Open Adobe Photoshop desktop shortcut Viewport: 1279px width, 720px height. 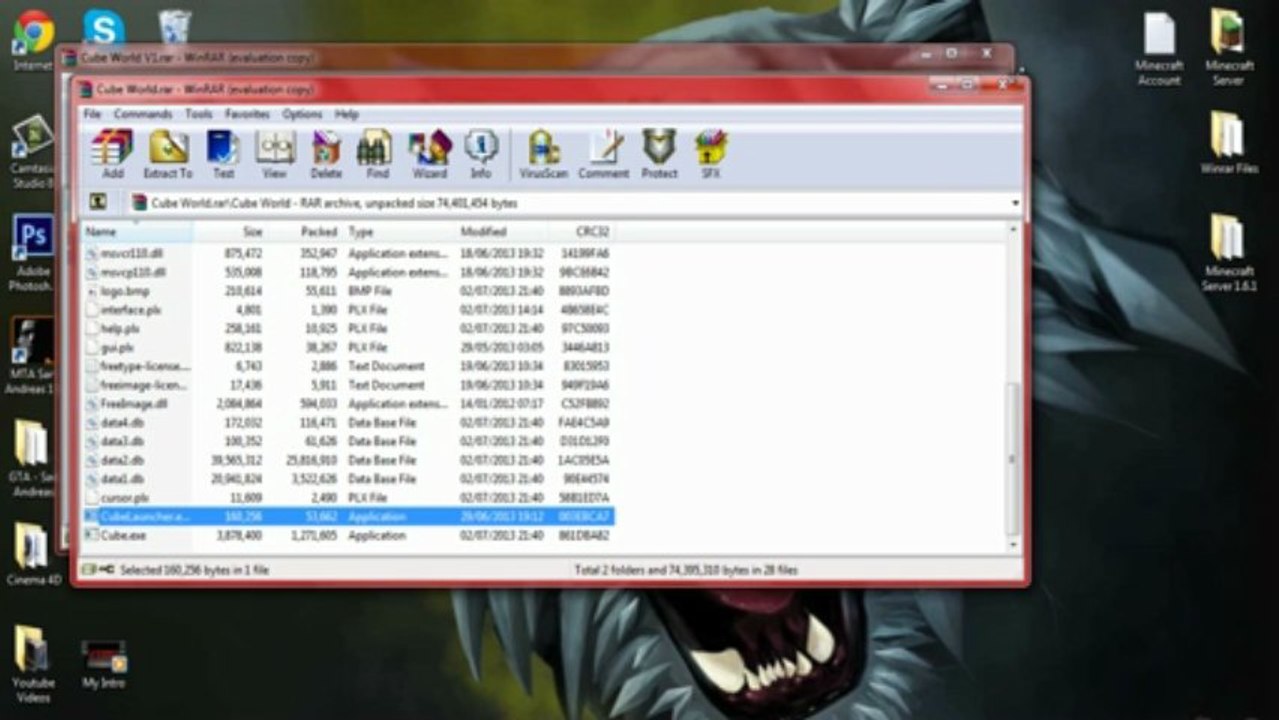tap(34, 252)
